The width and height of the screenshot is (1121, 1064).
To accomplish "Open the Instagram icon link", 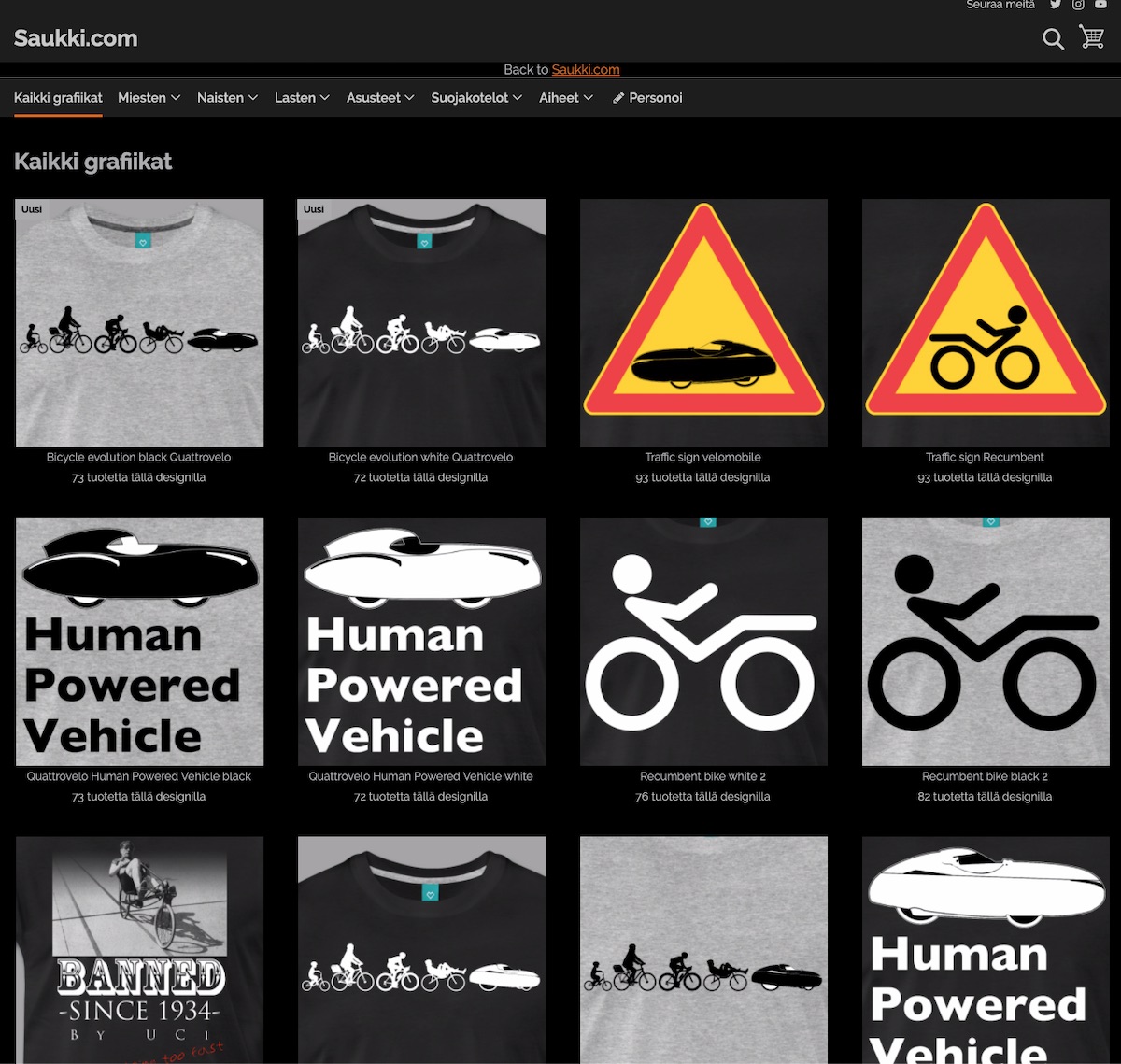I will [x=1078, y=5].
